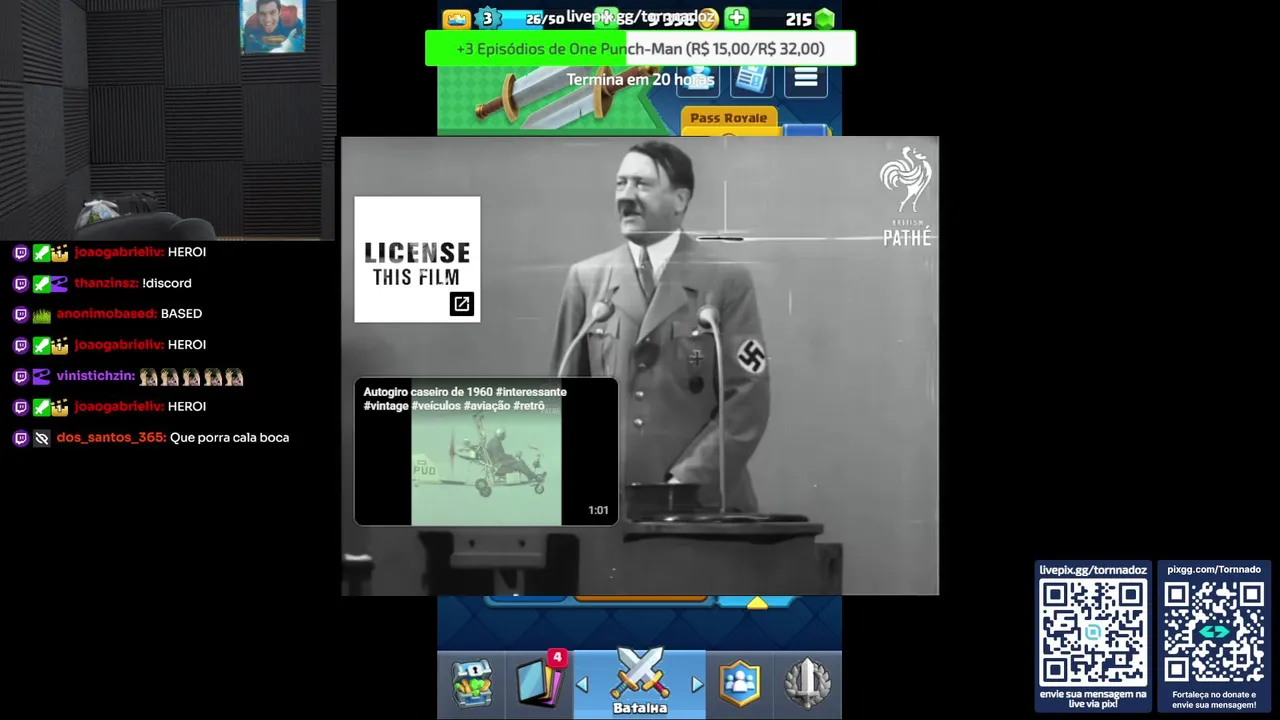The image size is (1280, 720).
Task: Click the livepix.gg/tornnadoz label above the QR code
Action: point(1093,570)
